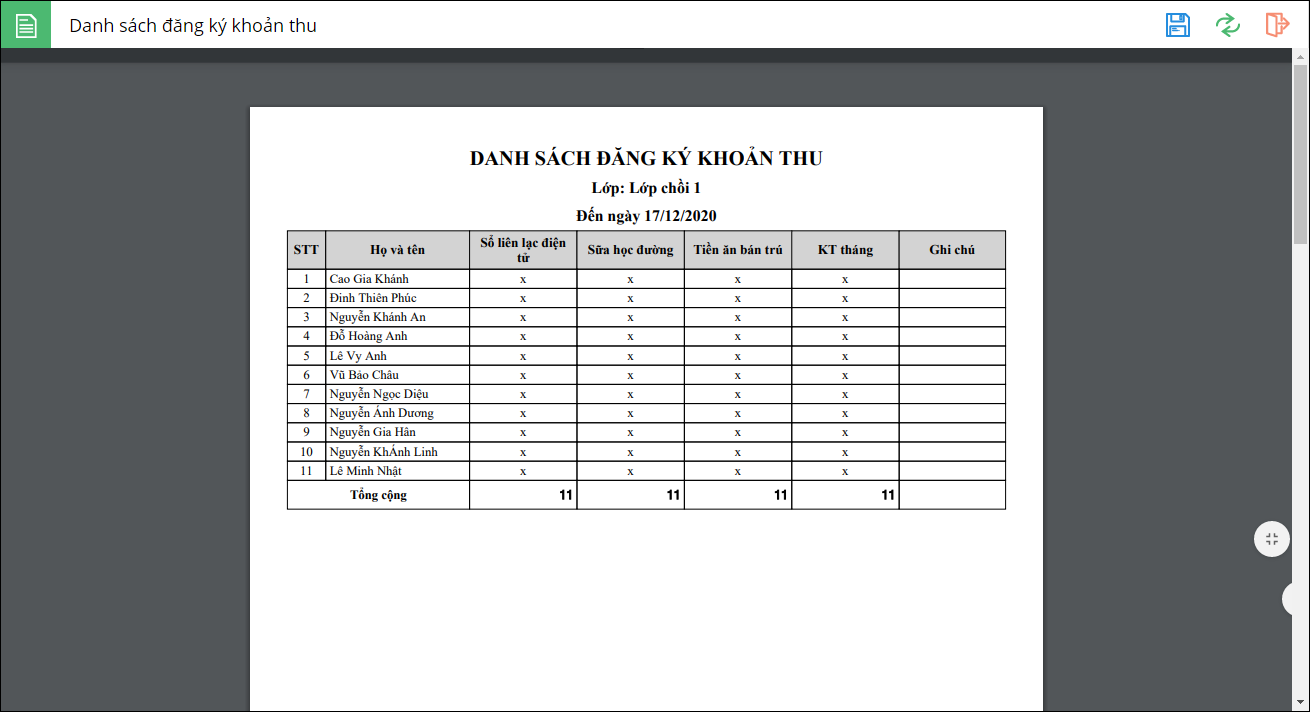
Task: Select the name "Cao Gia Khánh"
Action: coord(369,279)
